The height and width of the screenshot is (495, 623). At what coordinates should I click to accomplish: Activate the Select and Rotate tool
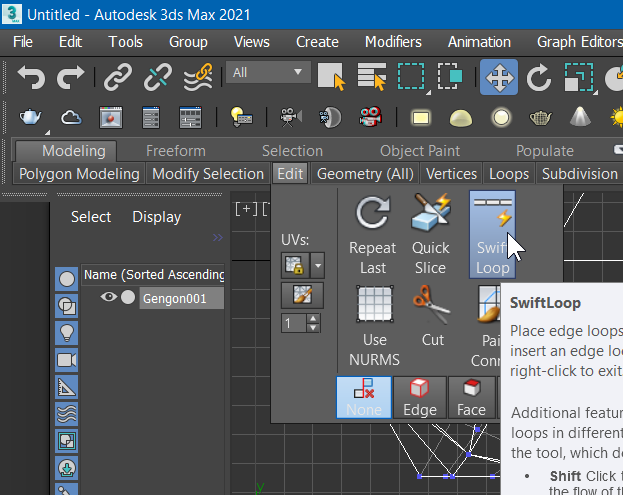pos(539,77)
